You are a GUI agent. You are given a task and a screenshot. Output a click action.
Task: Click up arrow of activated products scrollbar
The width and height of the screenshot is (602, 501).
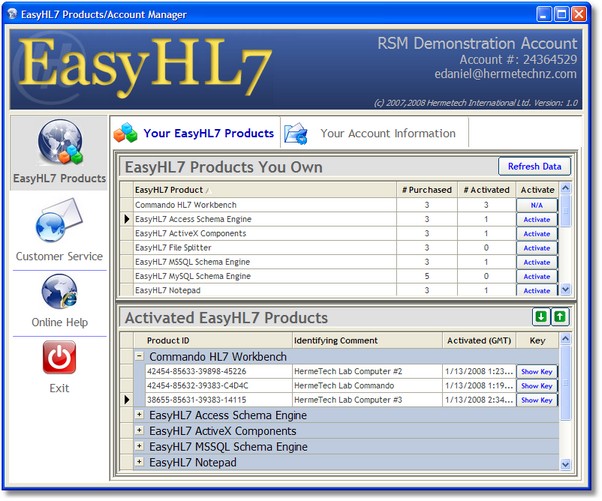coord(566,339)
